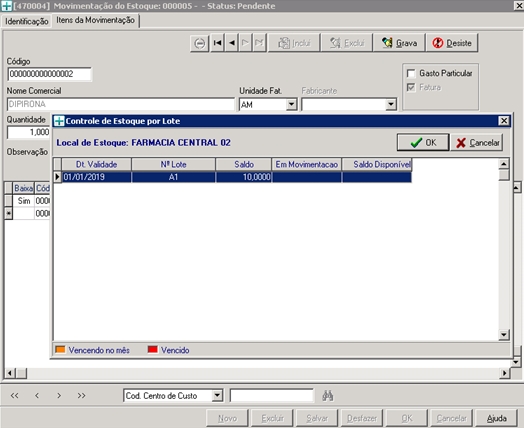The image size is (524, 428).
Task: Click the Nome Comercial field DIPIRONA
Action: point(121,104)
